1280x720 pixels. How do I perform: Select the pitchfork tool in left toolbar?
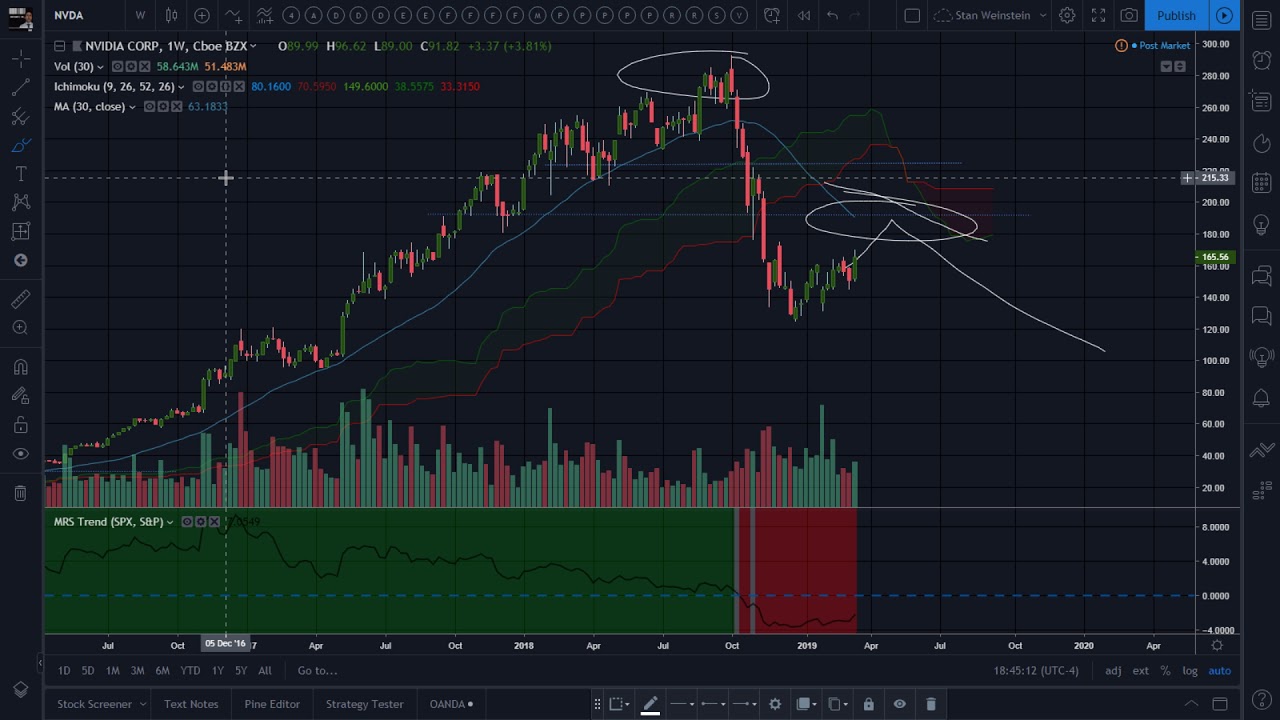pos(20,117)
